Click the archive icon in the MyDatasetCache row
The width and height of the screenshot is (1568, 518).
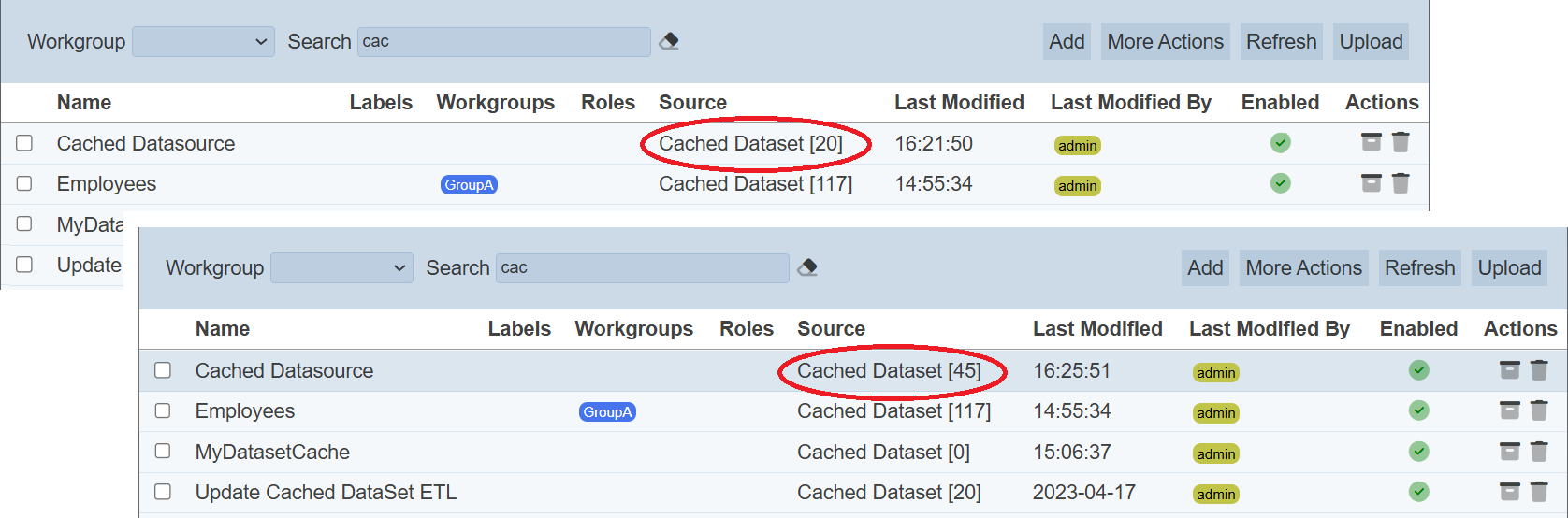tap(1509, 452)
